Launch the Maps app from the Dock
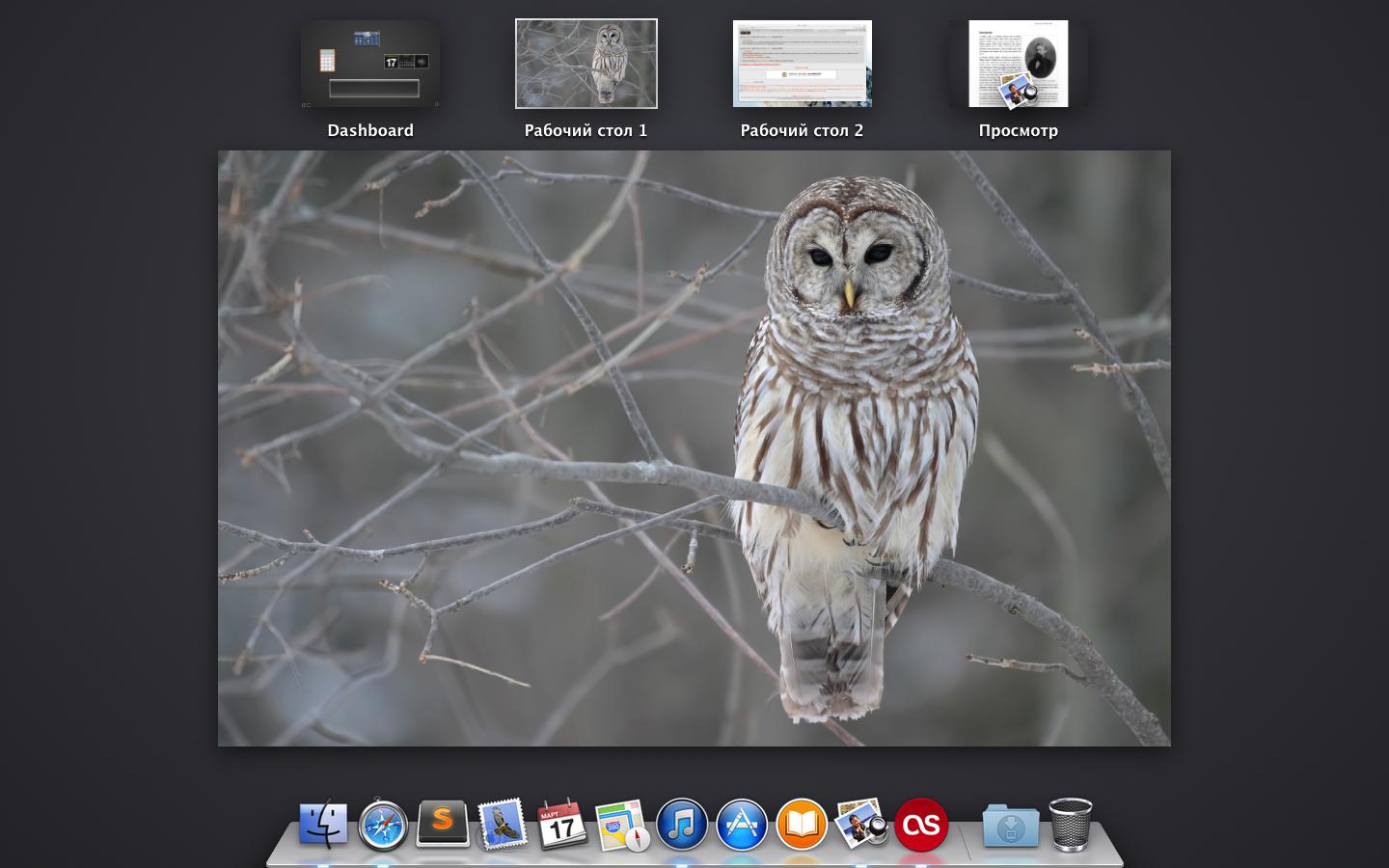This screenshot has width=1389, height=868. 621,826
